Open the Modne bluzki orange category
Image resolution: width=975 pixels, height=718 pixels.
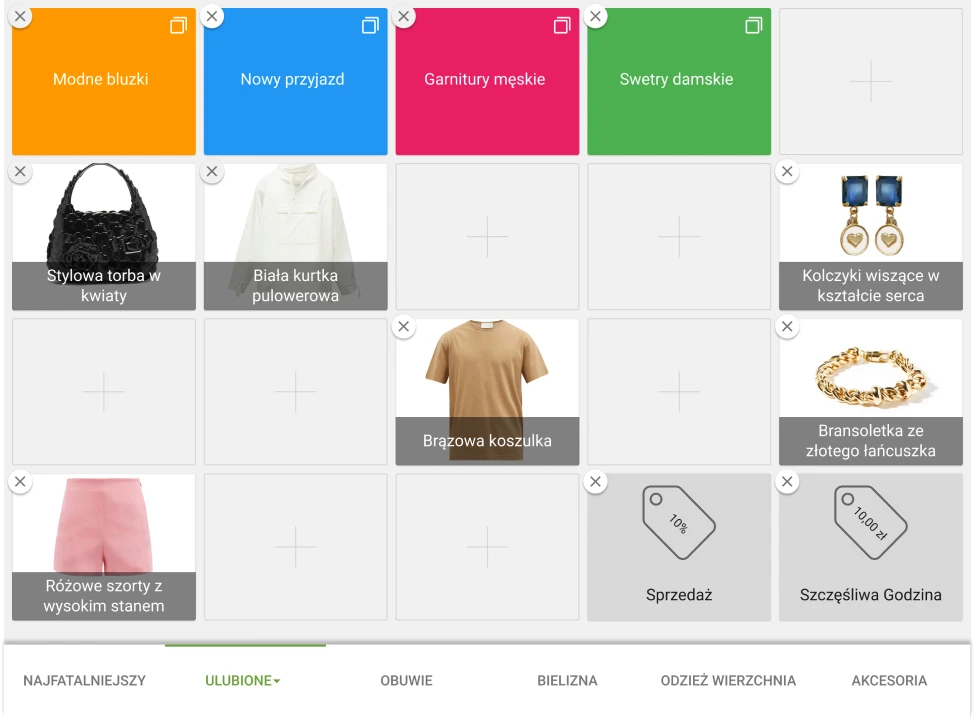click(x=103, y=81)
